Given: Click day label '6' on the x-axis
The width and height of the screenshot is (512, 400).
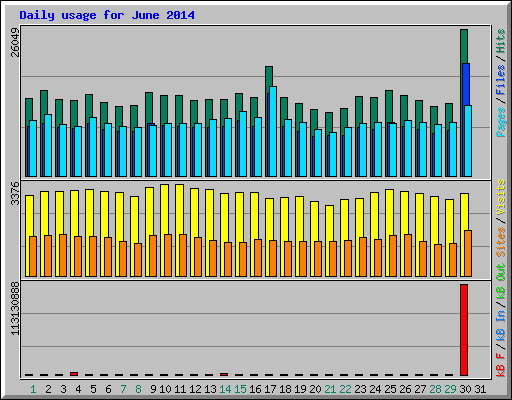Looking at the screenshot, I should point(108,389).
